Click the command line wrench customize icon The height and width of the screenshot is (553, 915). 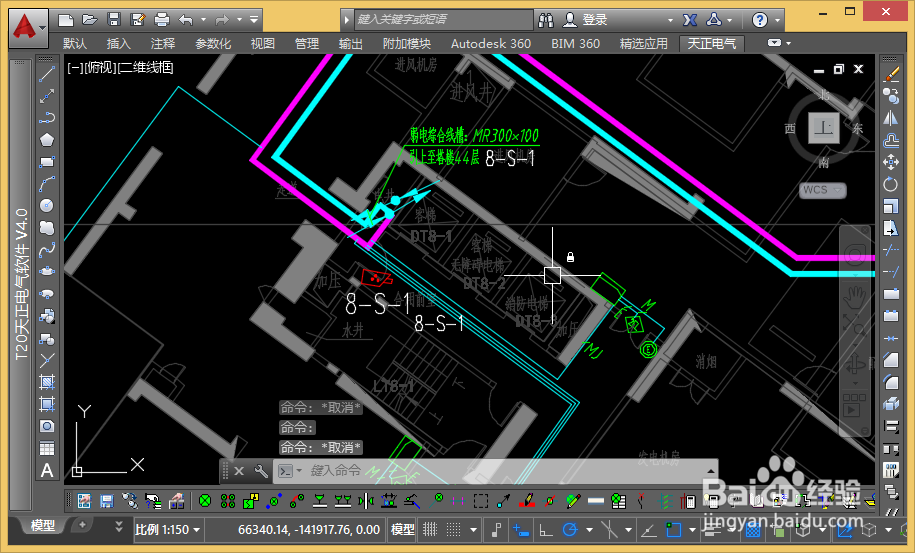261,471
